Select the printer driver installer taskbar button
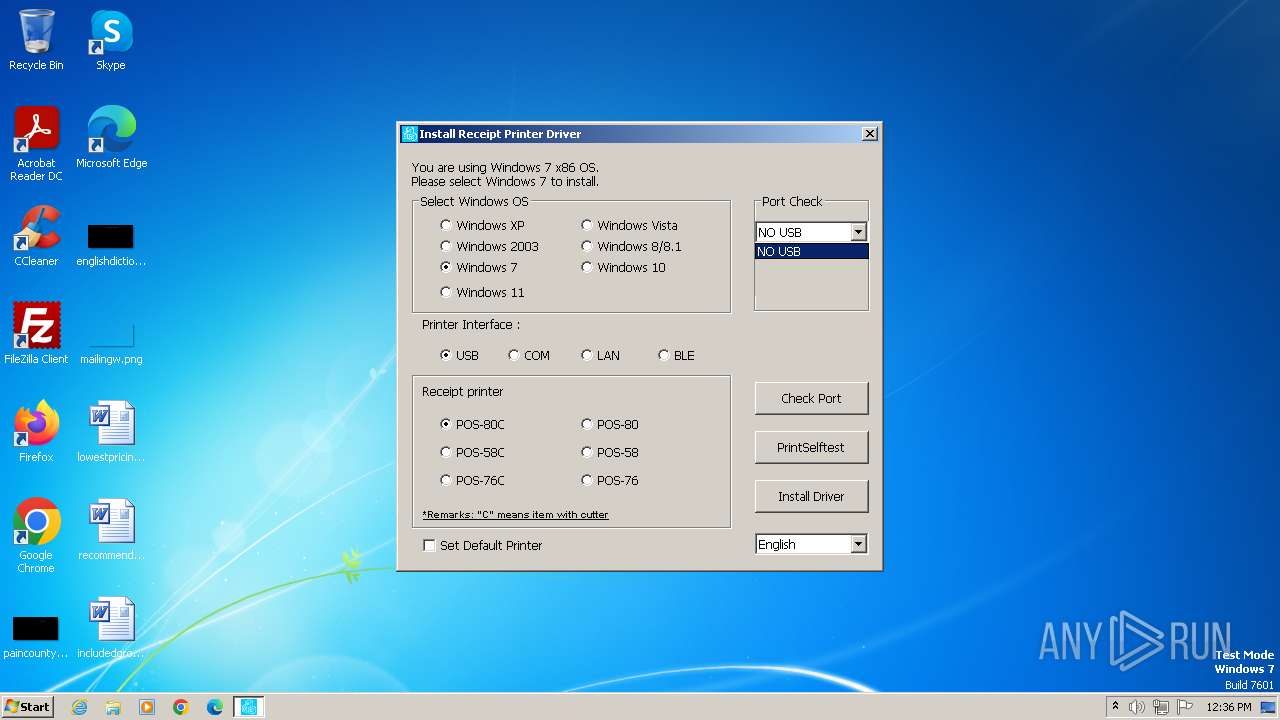The height and width of the screenshot is (720, 1280). [249, 707]
